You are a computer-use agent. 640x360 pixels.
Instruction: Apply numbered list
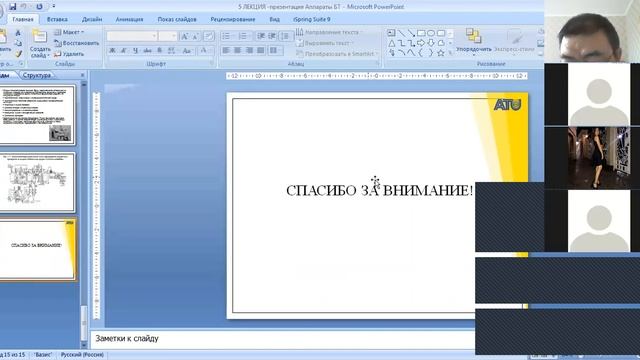coord(244,36)
